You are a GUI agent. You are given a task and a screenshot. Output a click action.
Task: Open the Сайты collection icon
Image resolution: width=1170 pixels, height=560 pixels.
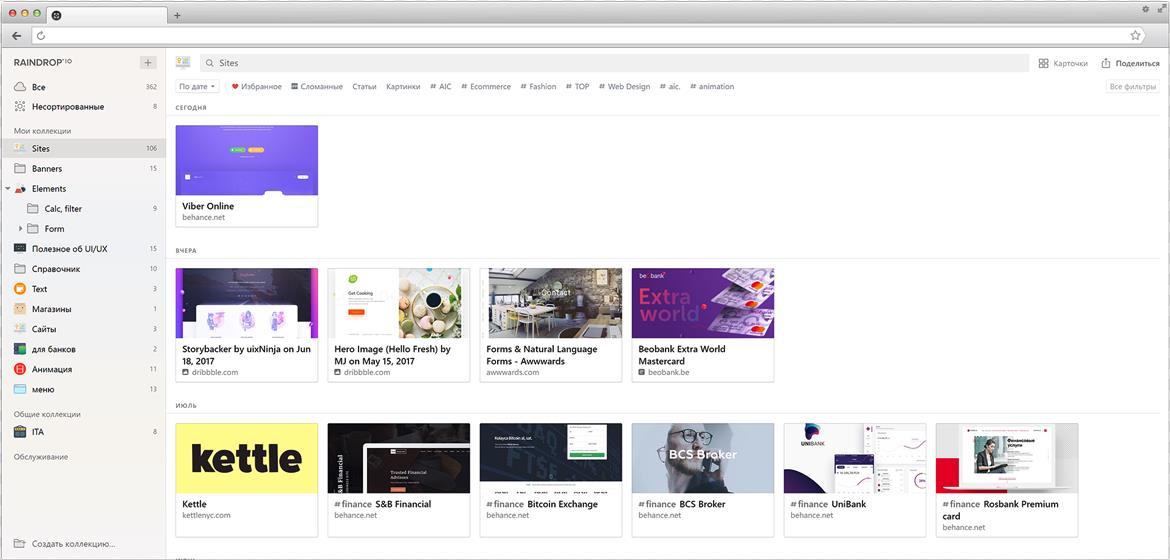[20, 329]
